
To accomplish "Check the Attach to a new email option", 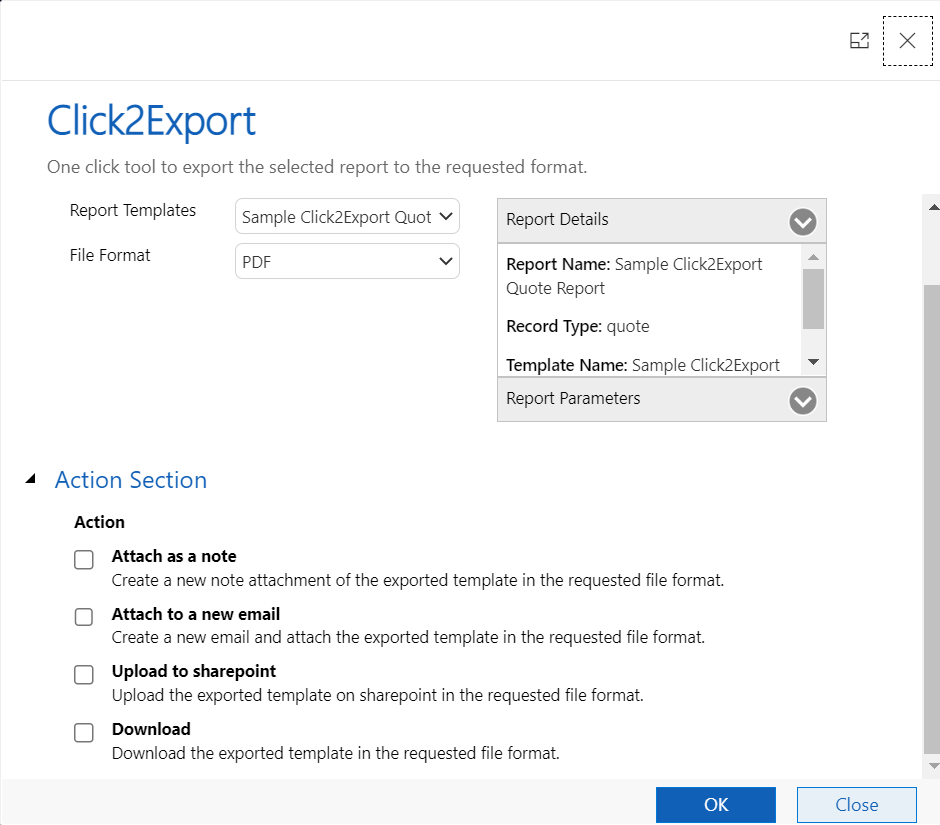I will pos(84,617).
